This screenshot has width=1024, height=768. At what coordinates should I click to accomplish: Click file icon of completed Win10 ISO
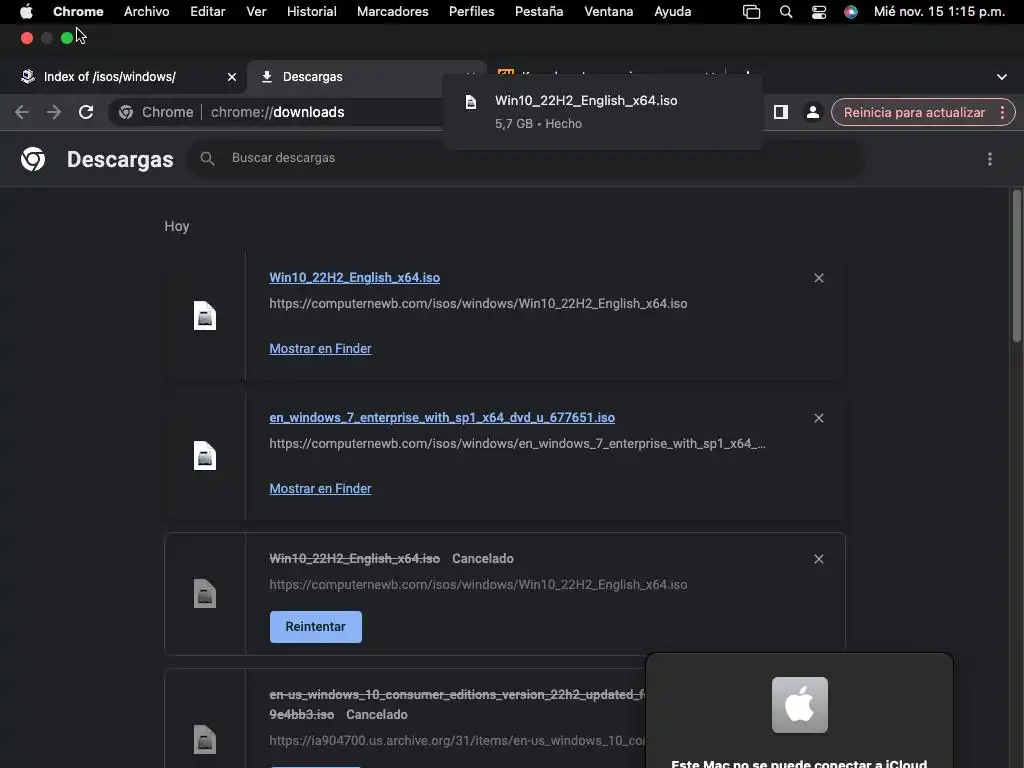pyautogui.click(x=204, y=316)
